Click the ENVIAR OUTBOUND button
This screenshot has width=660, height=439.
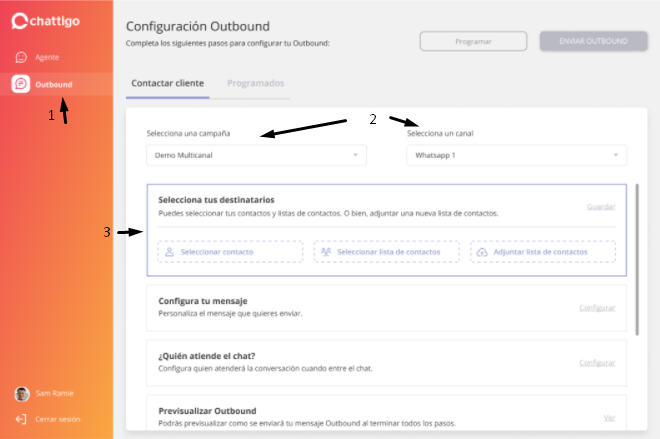(593, 41)
